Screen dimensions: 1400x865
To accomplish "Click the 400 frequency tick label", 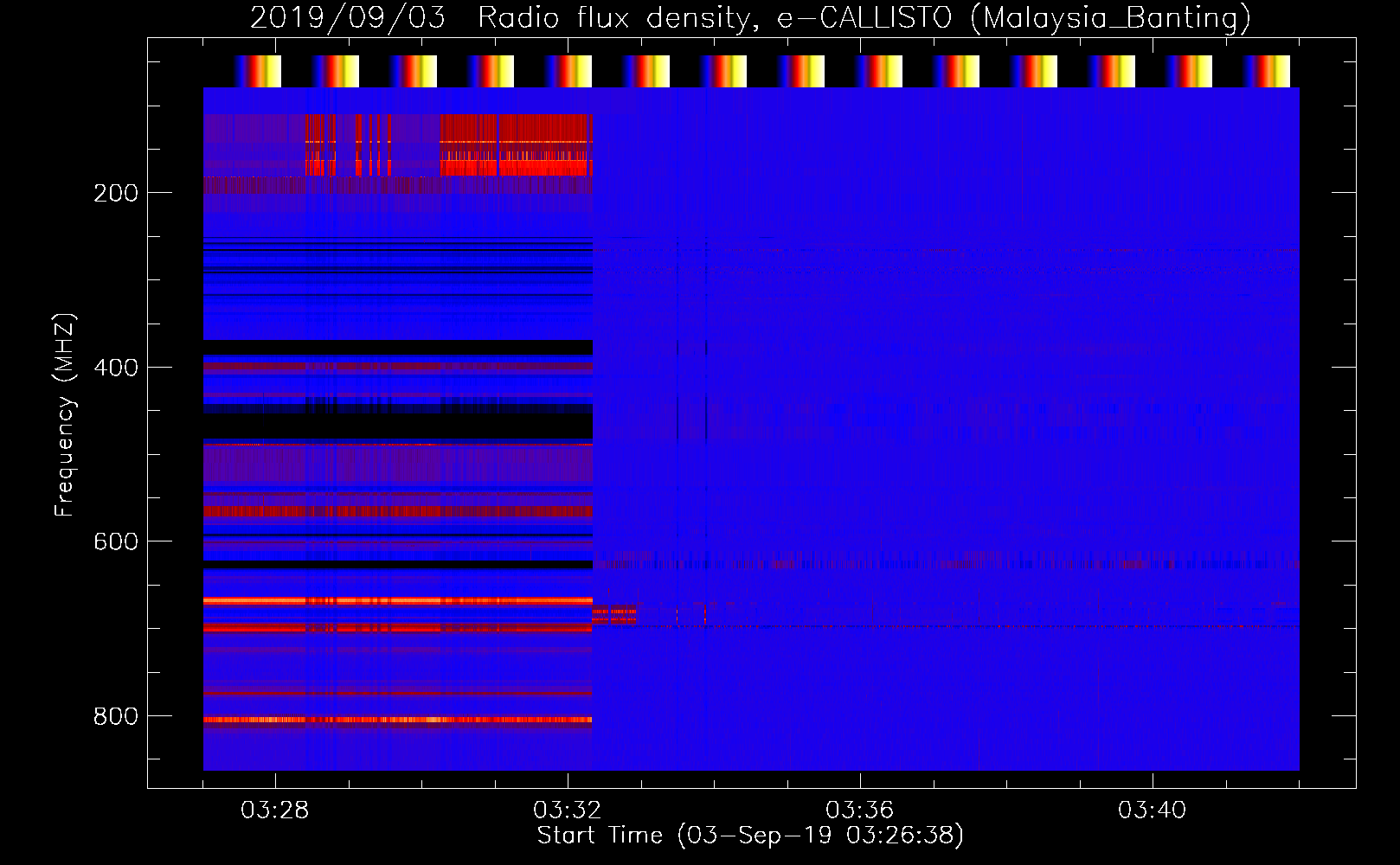I will pyautogui.click(x=116, y=368).
